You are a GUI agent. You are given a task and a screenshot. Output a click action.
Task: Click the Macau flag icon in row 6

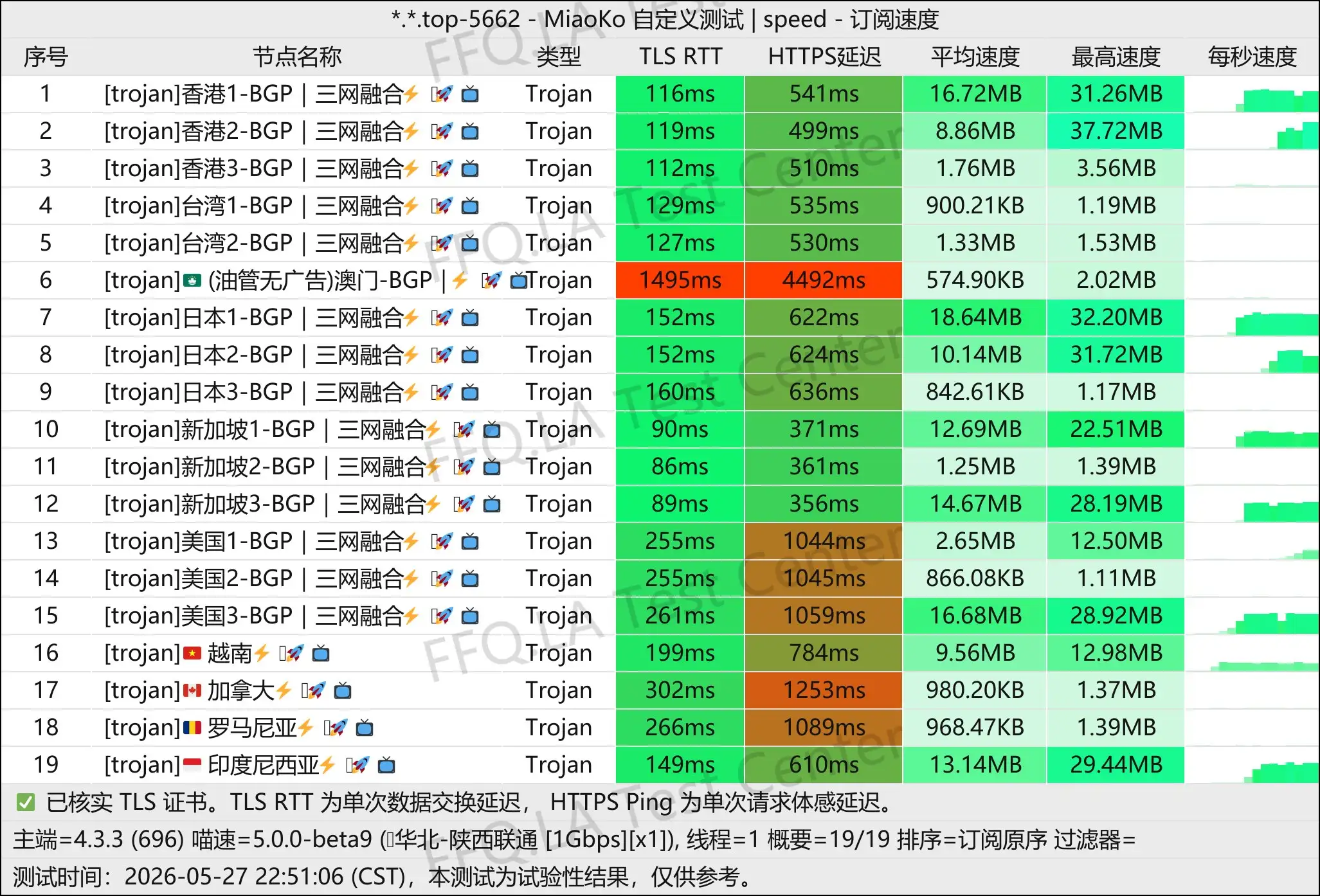click(192, 281)
